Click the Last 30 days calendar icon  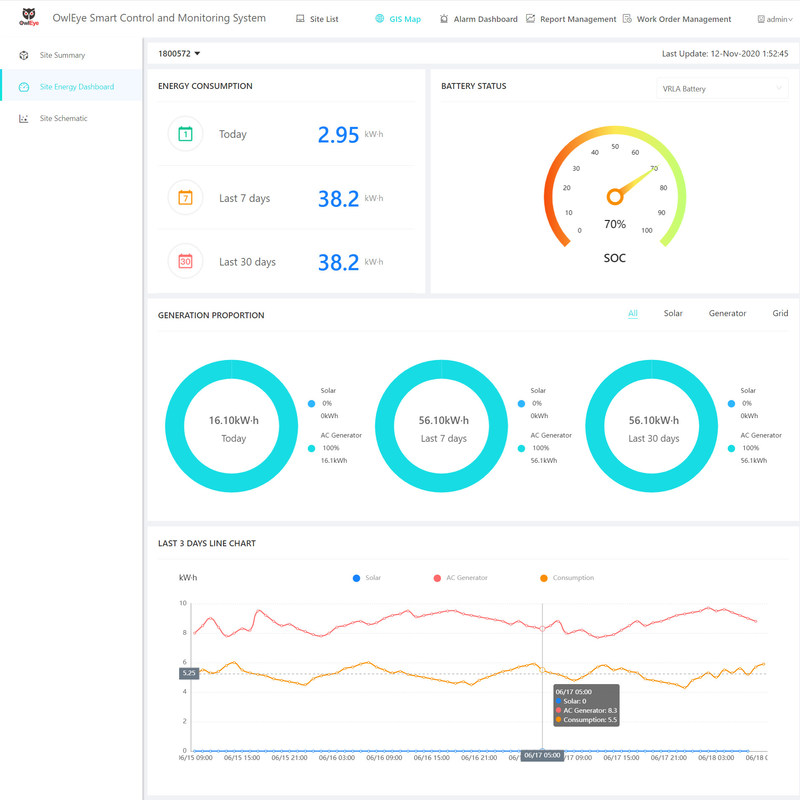[185, 262]
